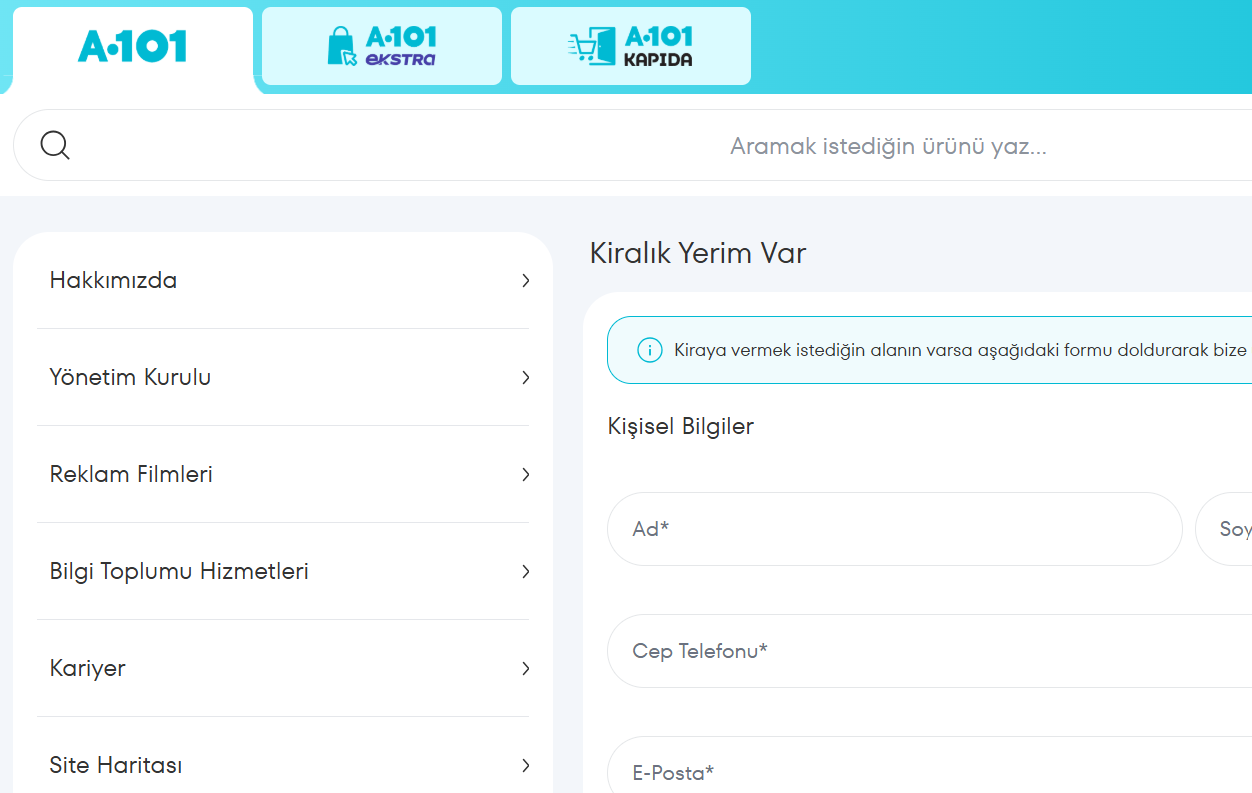Click the Kiraya vermek notice text
This screenshot has width=1252, height=793.
(961, 350)
